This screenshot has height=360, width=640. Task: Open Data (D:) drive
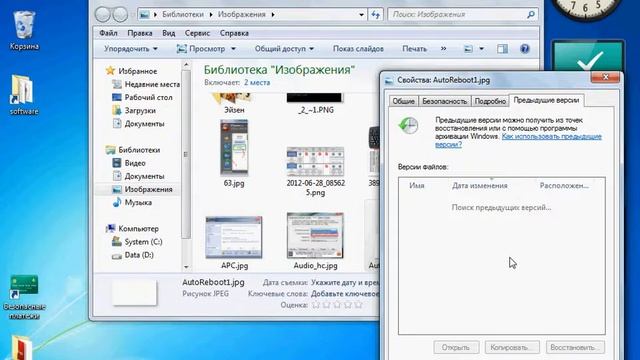click(x=133, y=255)
